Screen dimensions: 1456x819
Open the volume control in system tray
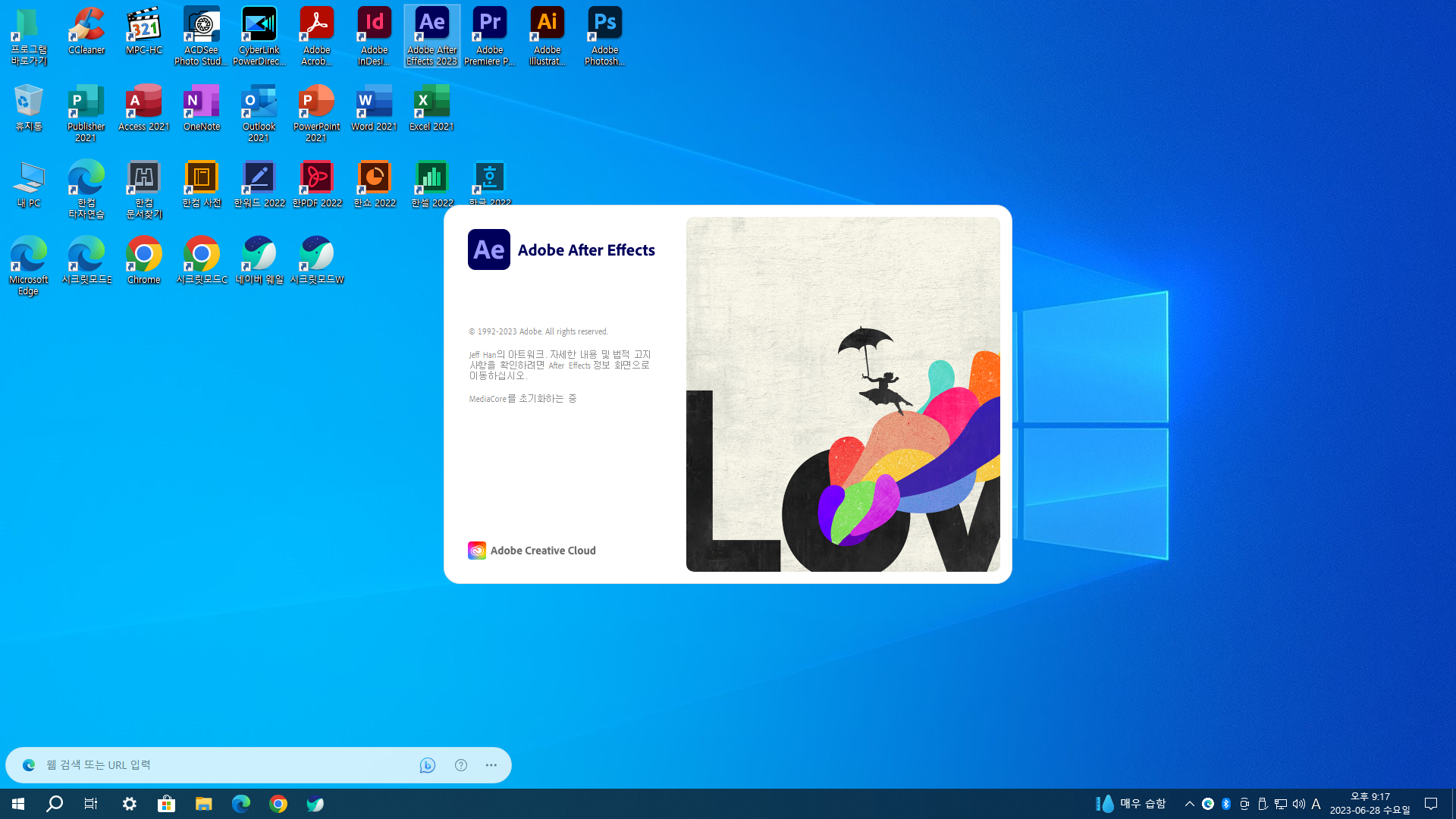point(1298,804)
